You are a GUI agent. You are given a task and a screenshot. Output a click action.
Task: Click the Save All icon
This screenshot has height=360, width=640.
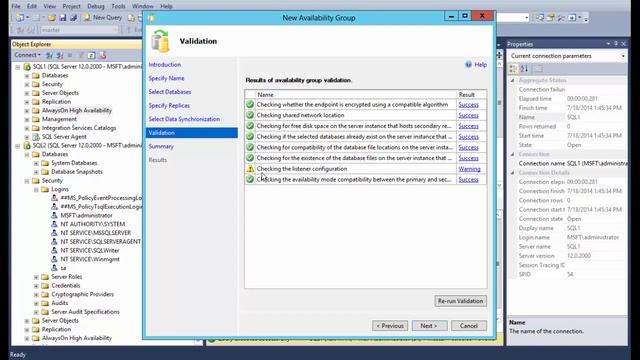coord(73,18)
